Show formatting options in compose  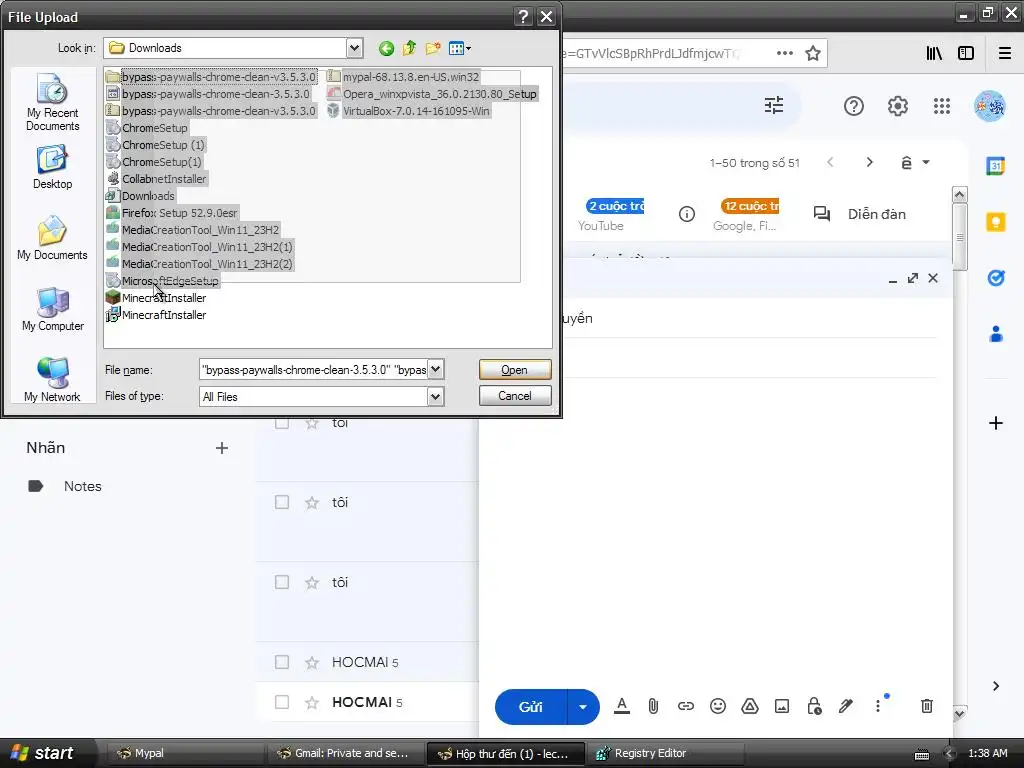coord(622,706)
